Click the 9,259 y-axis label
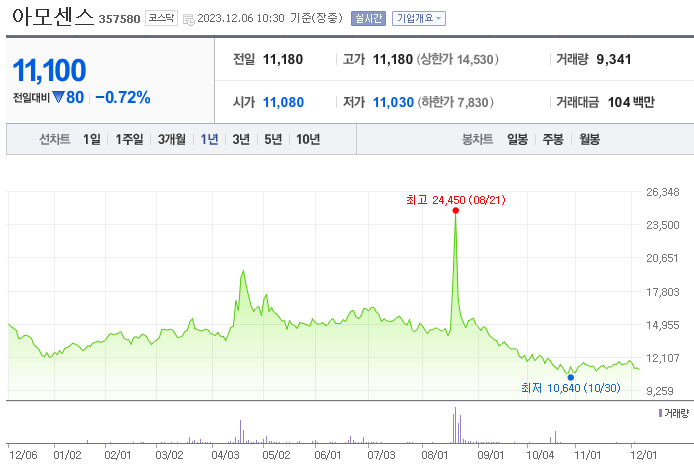Screen dimensions: 694x472 pyautogui.click(x=660, y=391)
